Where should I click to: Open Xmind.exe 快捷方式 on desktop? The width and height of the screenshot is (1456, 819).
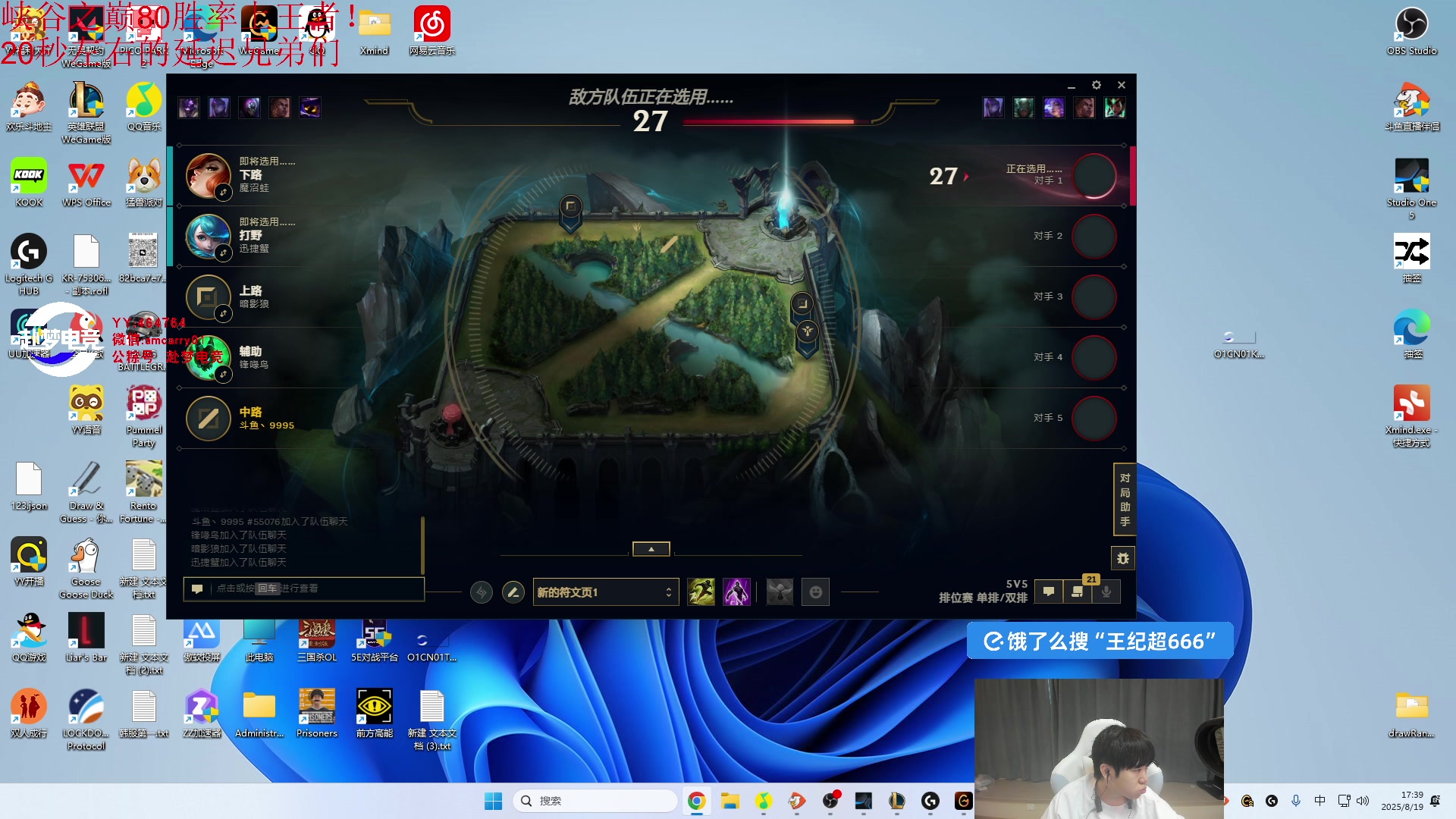click(x=1411, y=416)
